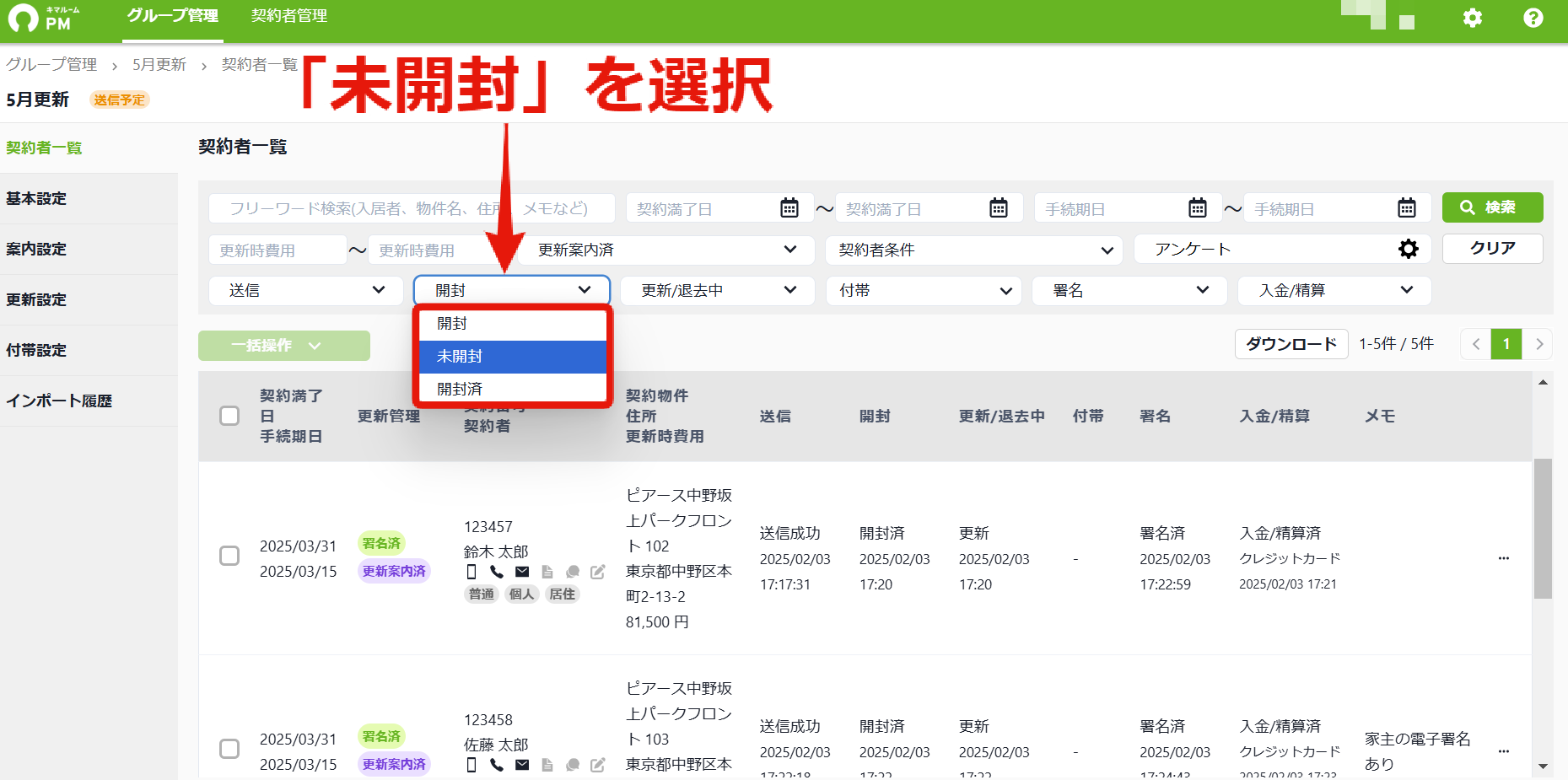Switch to the 契約者管理 tab
The width and height of the screenshot is (1568, 780).
point(289,16)
